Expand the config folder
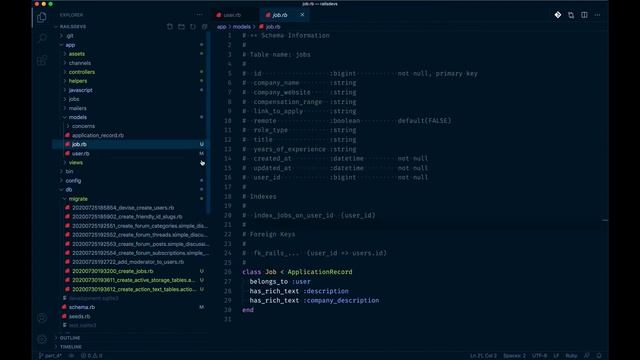The height and width of the screenshot is (360, 640). coord(73,180)
